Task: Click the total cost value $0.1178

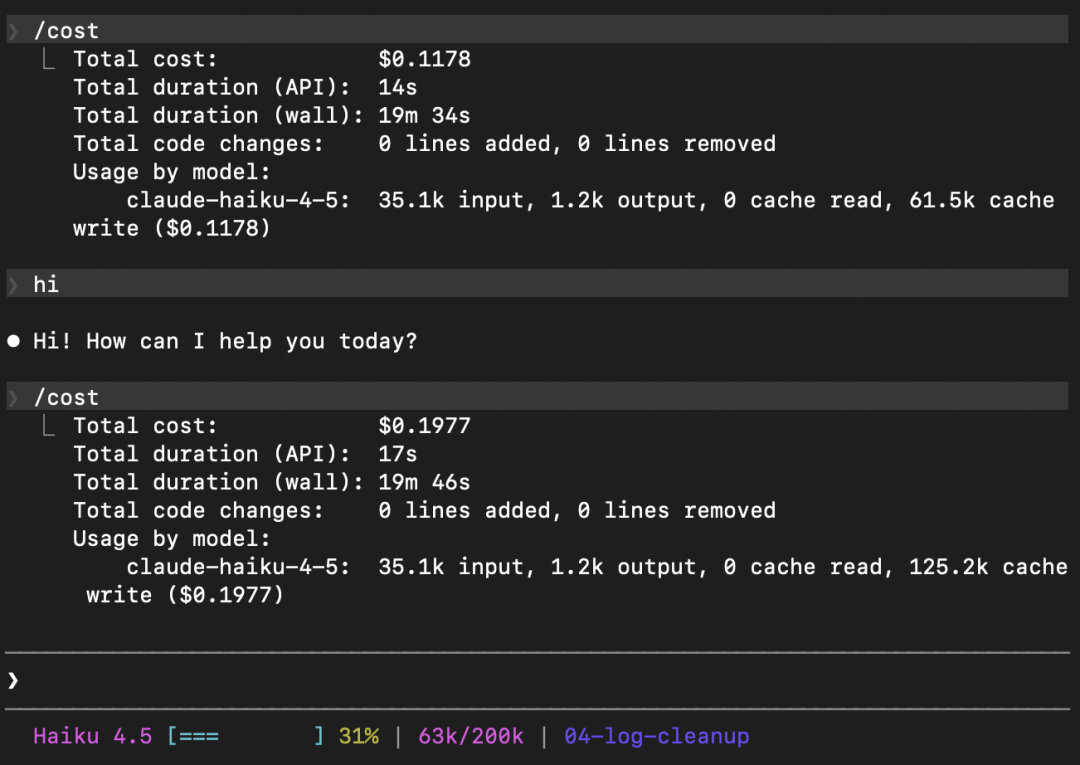Action: pyautogui.click(x=424, y=59)
